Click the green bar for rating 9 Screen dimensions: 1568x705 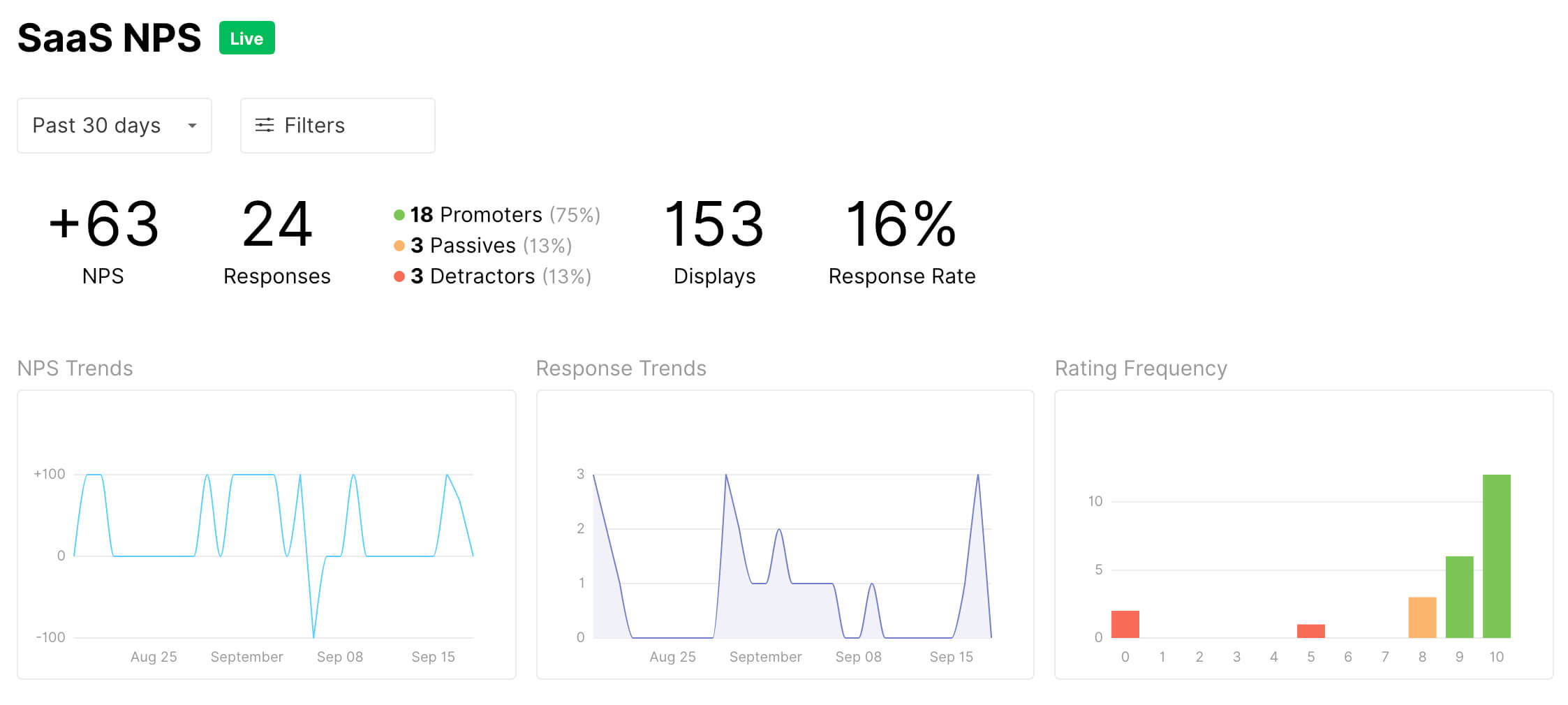point(1459,597)
